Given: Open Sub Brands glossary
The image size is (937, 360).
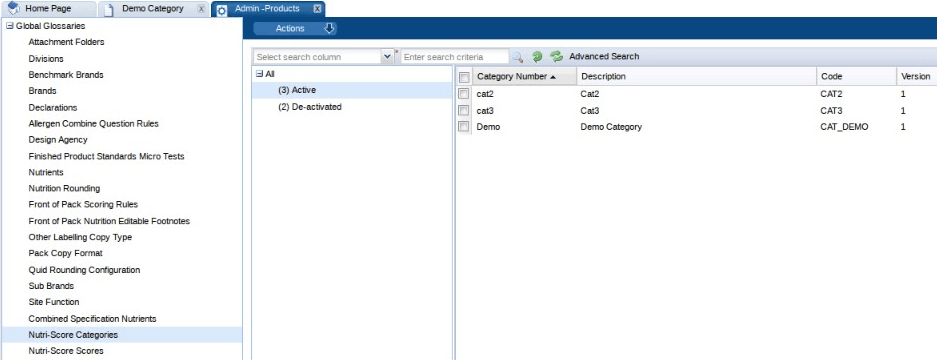Looking at the screenshot, I should coord(51,286).
